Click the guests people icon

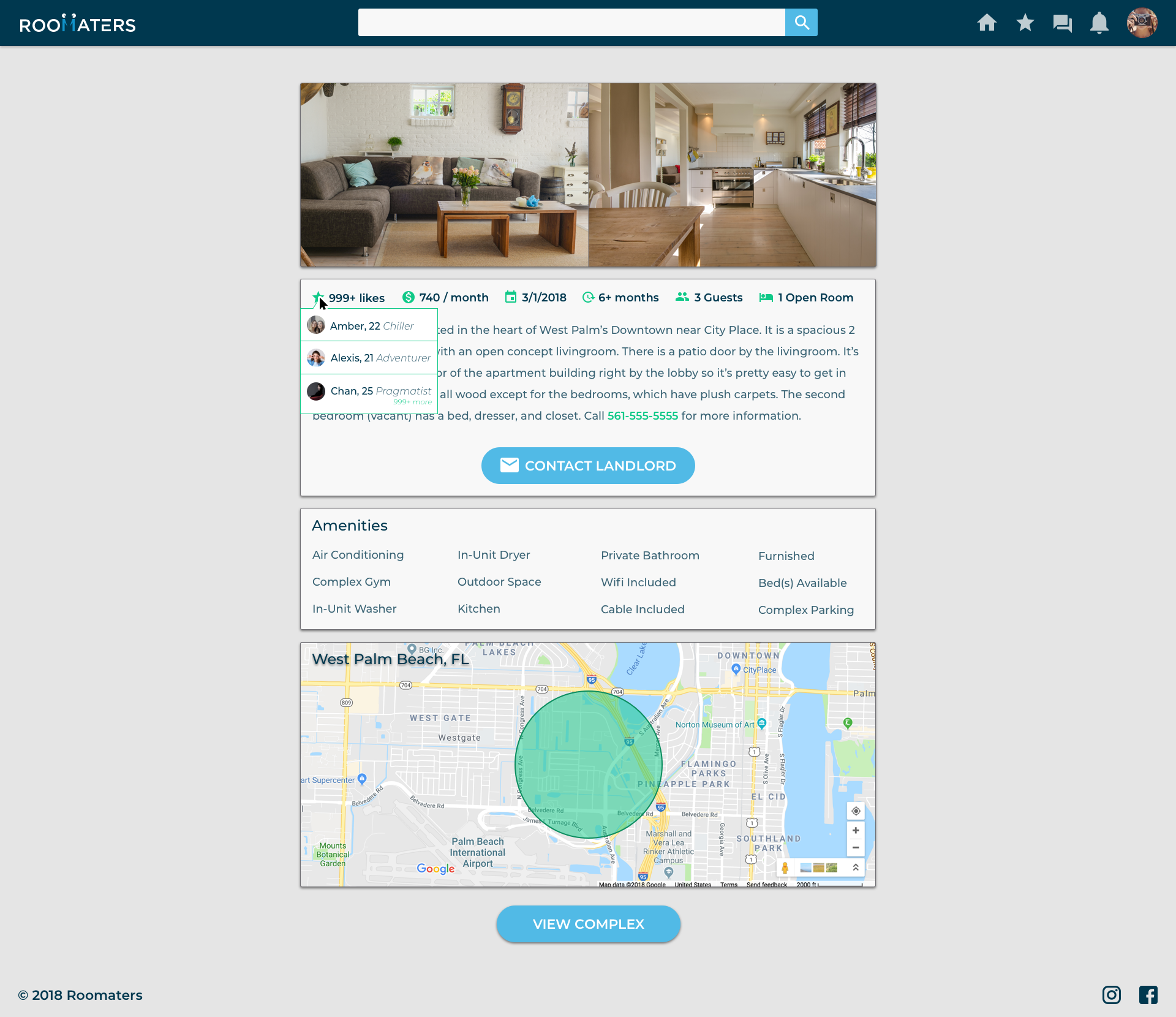[x=682, y=297]
